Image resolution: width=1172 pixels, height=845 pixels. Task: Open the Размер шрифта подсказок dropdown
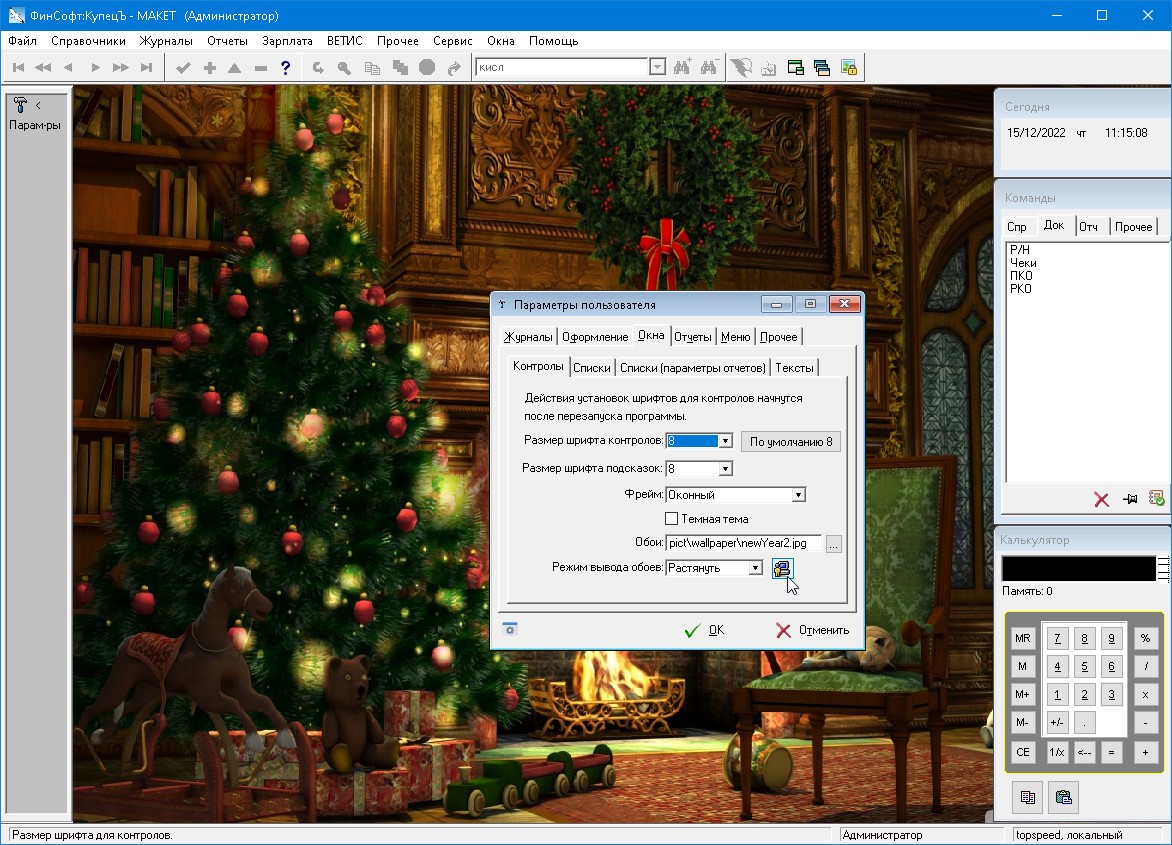tap(725, 468)
